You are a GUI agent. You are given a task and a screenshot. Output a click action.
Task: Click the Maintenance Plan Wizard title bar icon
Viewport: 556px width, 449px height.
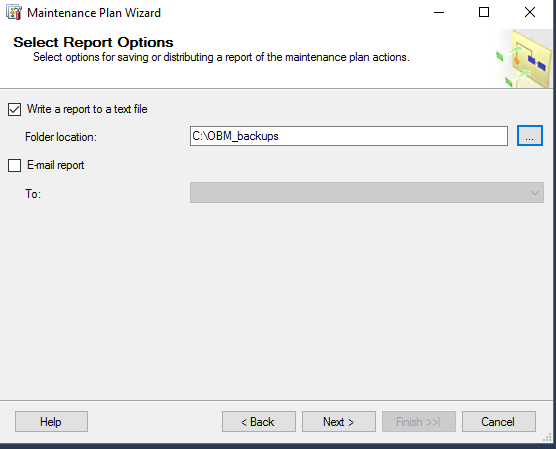(x=14, y=12)
